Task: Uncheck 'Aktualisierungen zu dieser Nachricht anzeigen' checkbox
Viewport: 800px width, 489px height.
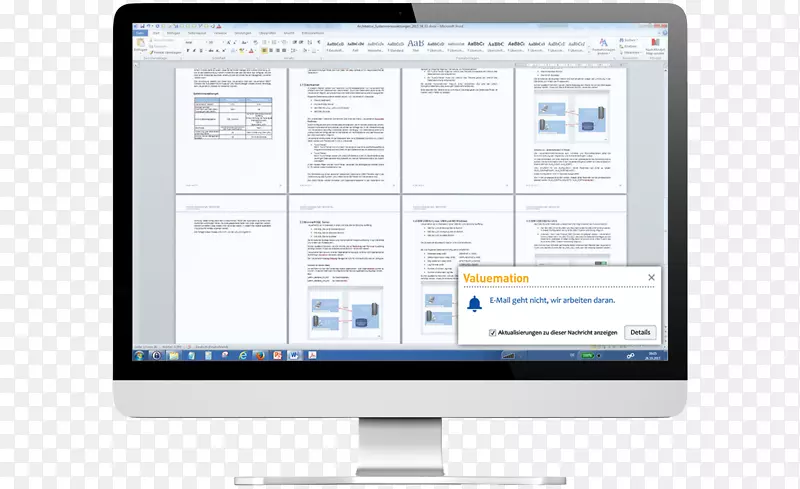Action: (x=492, y=333)
